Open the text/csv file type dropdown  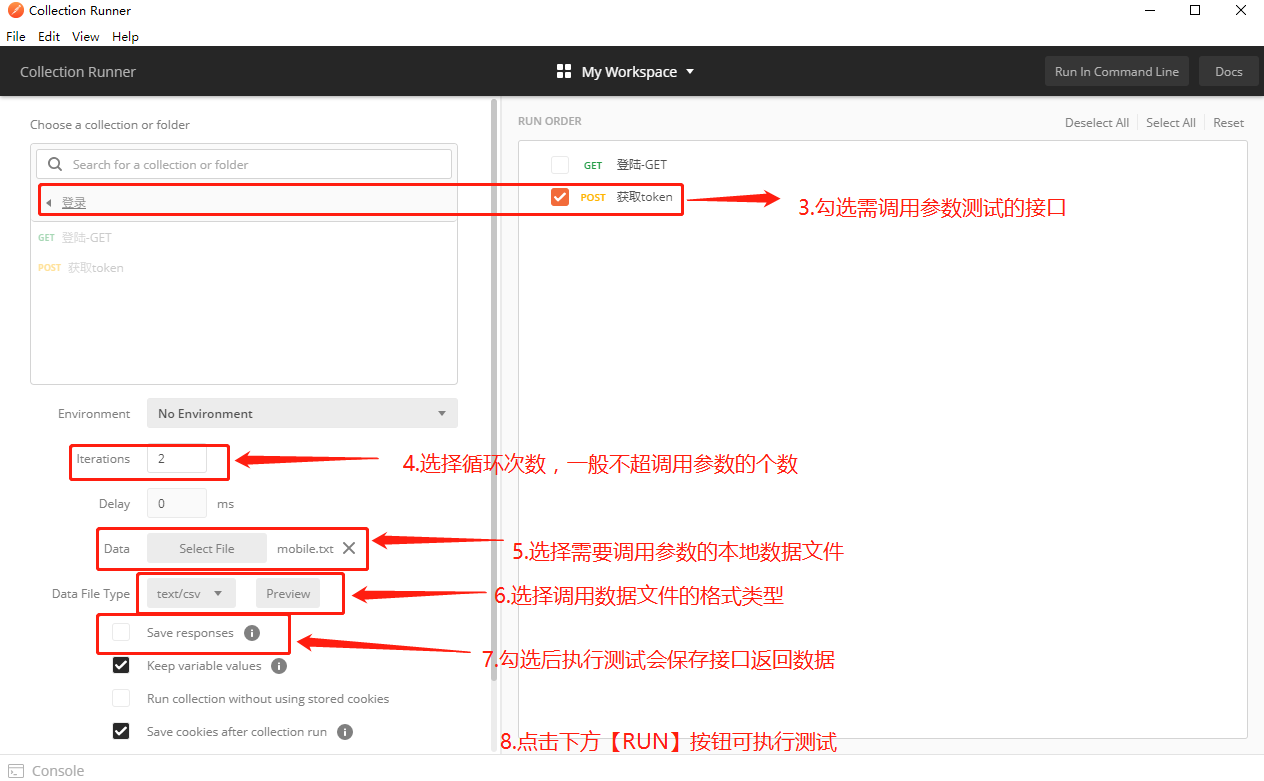[x=191, y=593]
